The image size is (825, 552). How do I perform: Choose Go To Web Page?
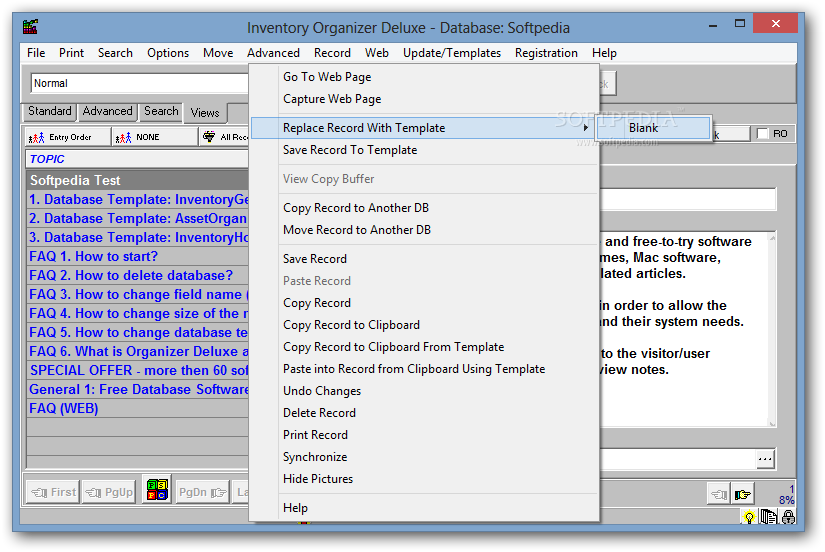424,77
